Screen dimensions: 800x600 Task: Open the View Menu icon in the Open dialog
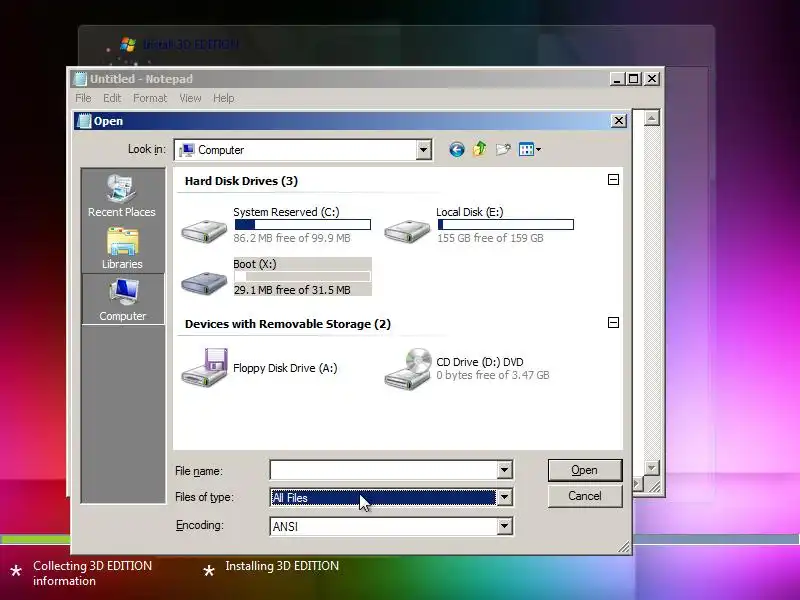[530, 149]
